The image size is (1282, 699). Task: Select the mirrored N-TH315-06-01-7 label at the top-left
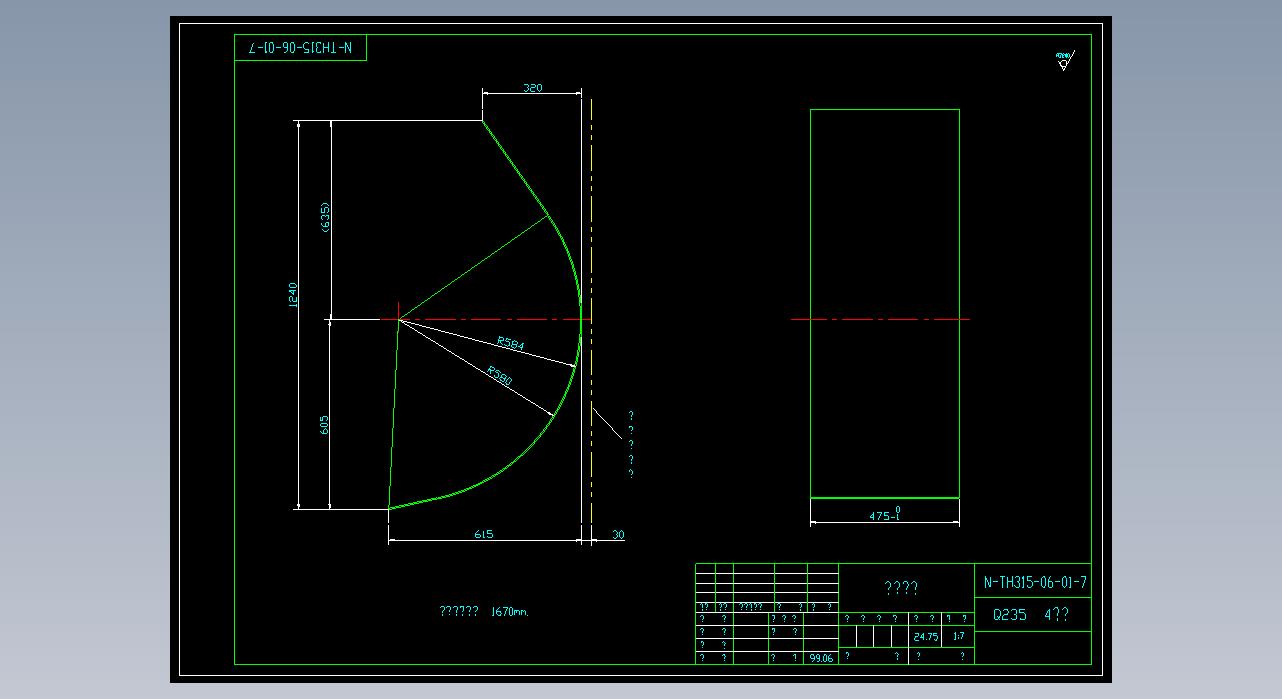(301, 48)
